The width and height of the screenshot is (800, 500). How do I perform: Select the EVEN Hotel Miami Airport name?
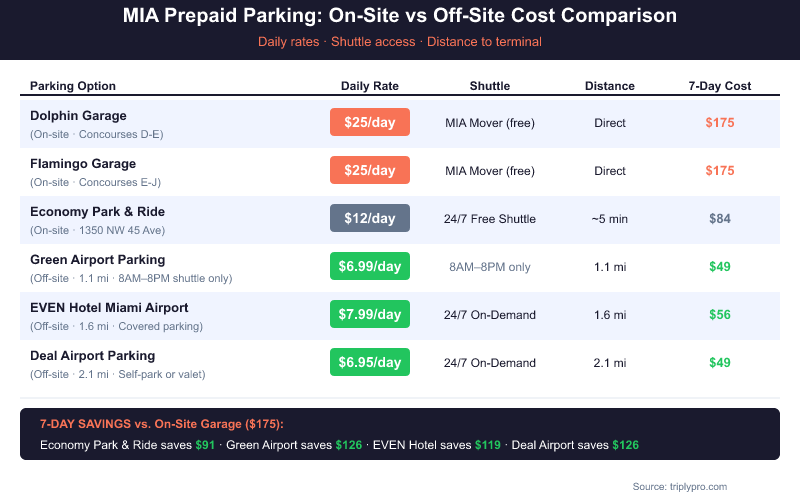(x=109, y=308)
